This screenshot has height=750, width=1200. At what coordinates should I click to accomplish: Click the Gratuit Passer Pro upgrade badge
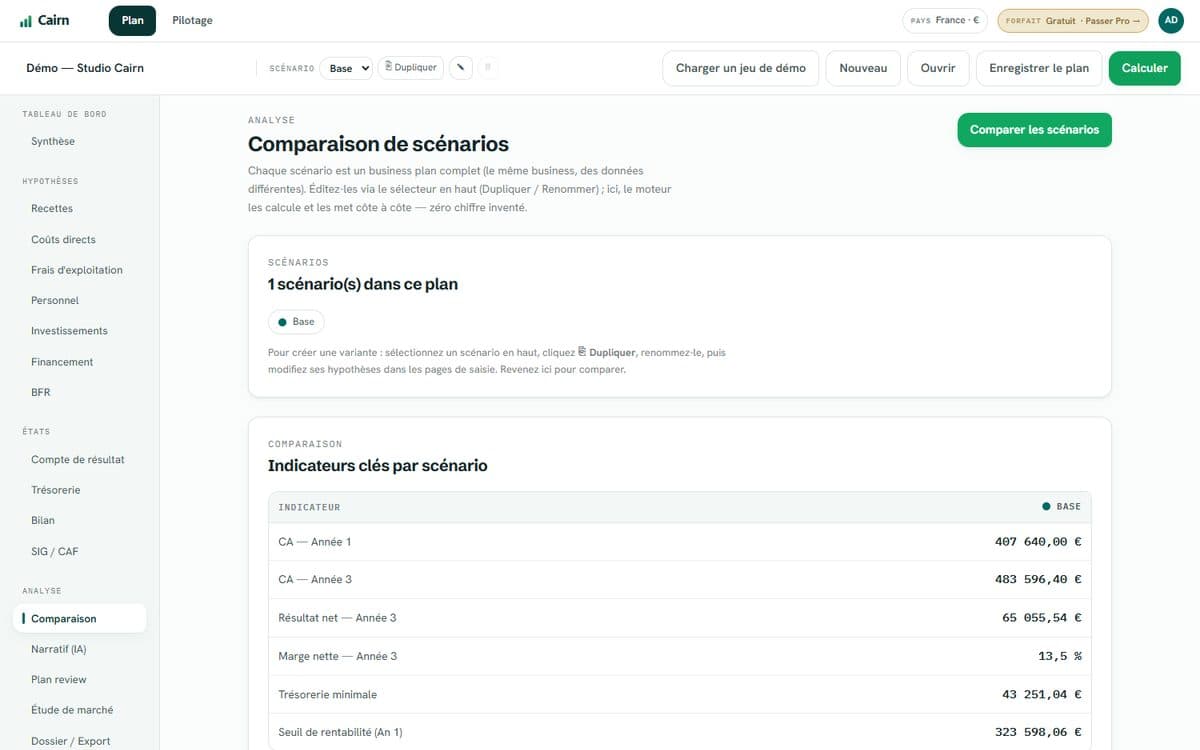(1073, 20)
